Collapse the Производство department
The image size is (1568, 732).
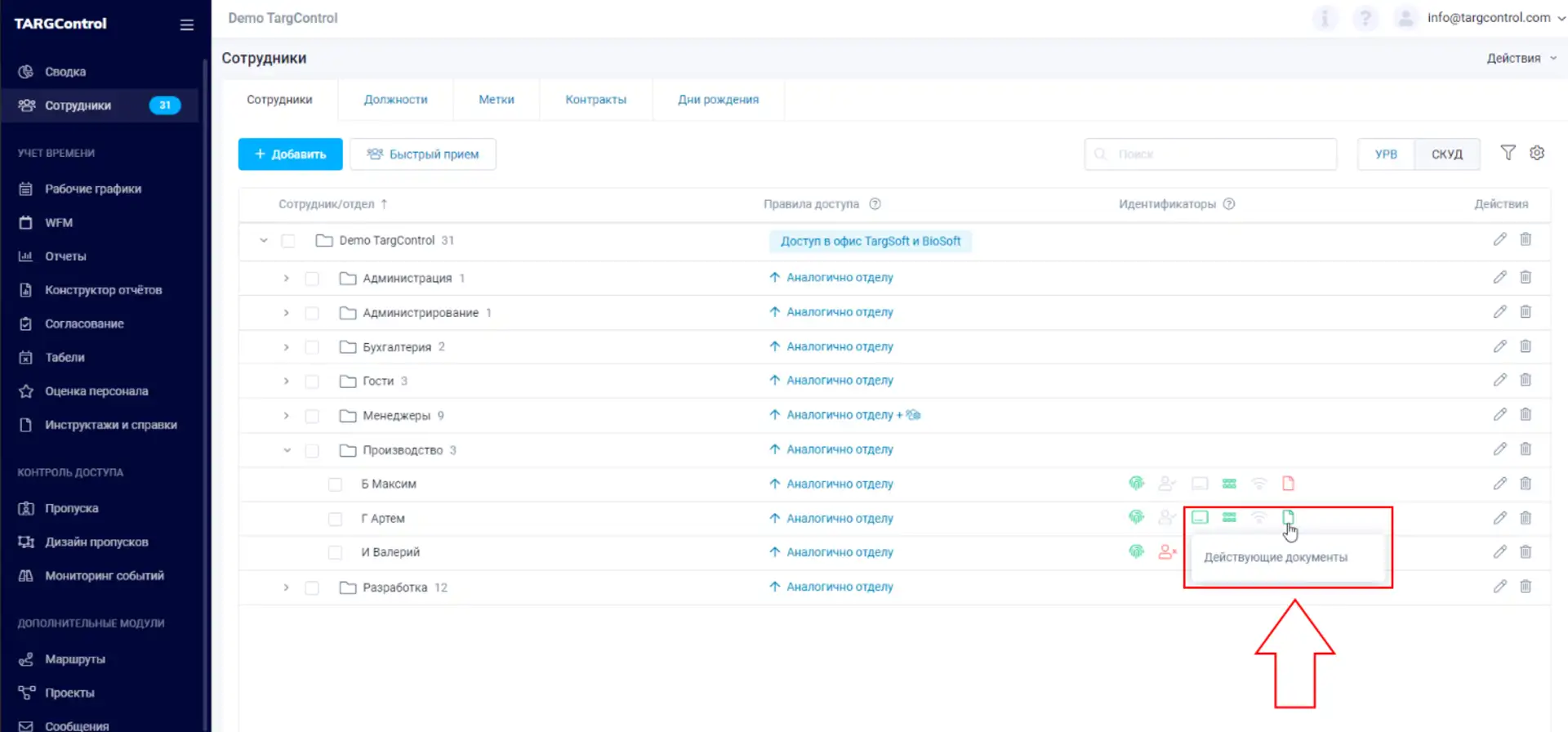click(x=287, y=450)
